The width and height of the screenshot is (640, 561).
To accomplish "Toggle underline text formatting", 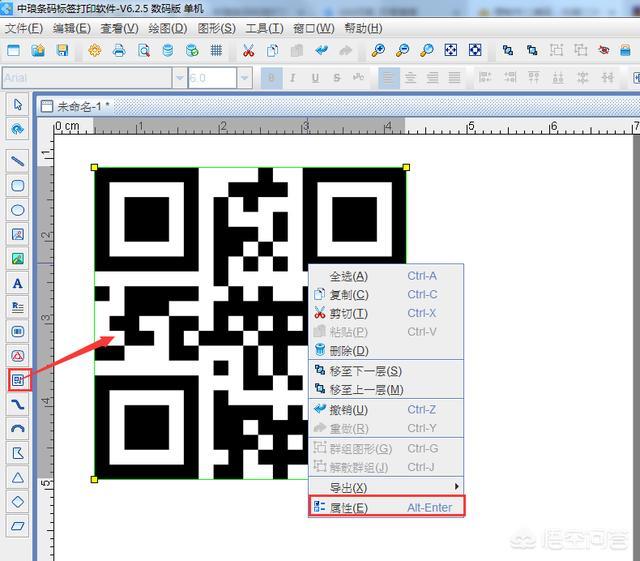I will 315,78.
